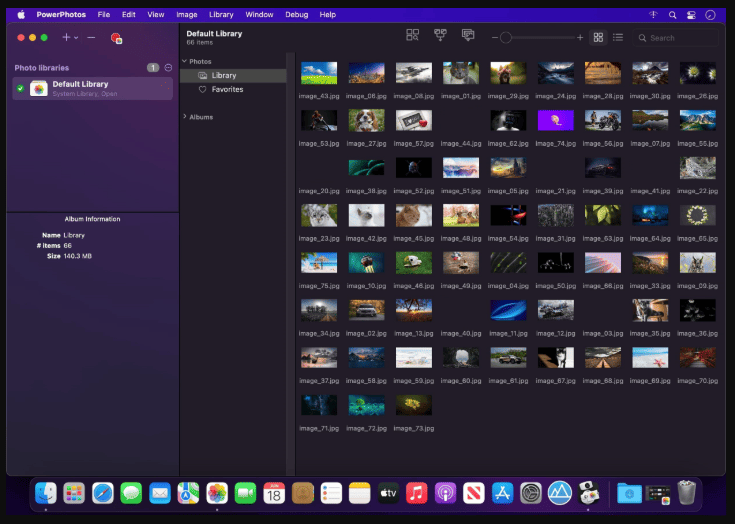
Task: Open the Debug menu
Action: 297,15
